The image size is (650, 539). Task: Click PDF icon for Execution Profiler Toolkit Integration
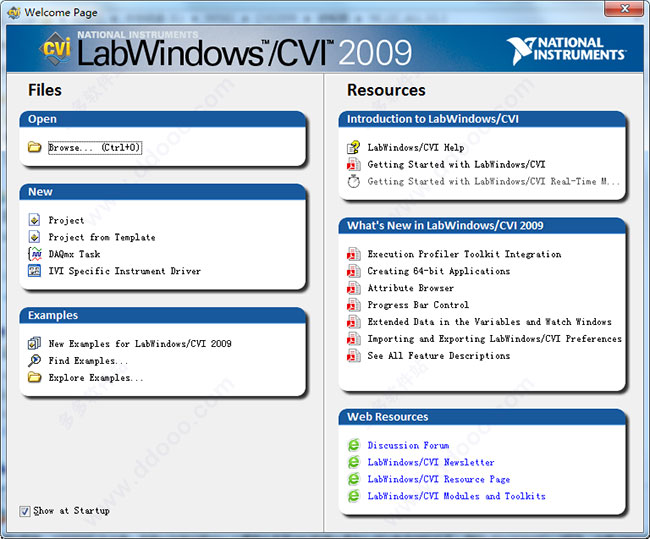point(354,254)
